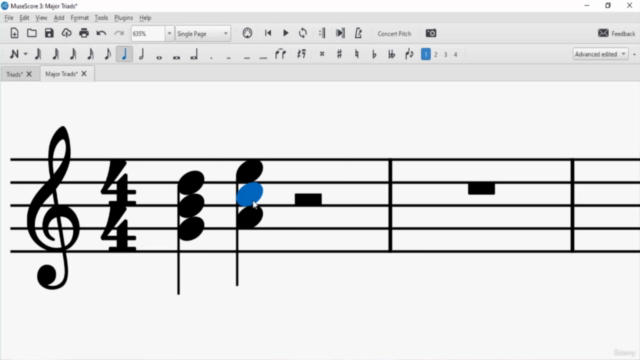This screenshot has height=360, width=640.
Task: Select voice 4
Action: pos(456,54)
